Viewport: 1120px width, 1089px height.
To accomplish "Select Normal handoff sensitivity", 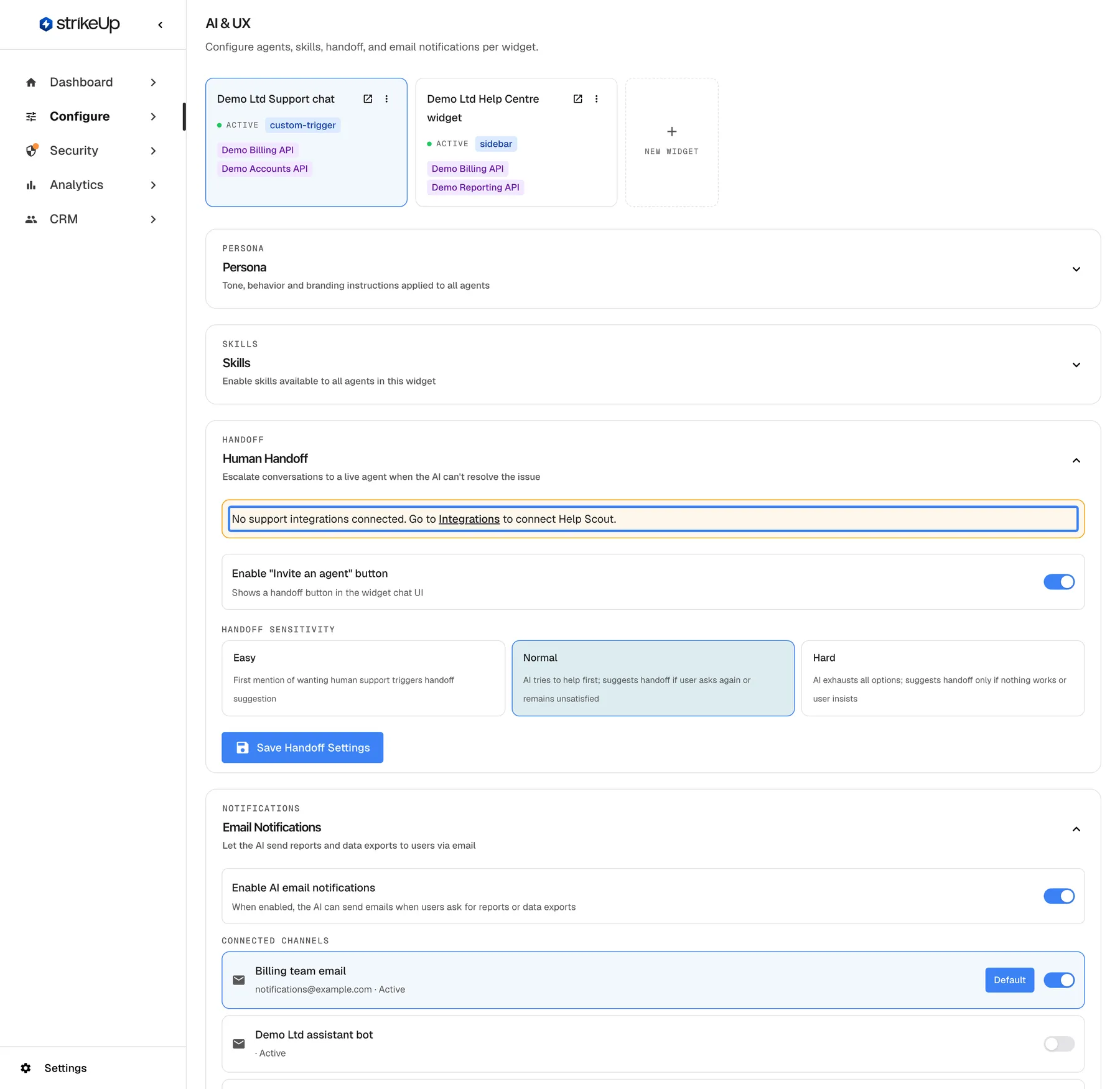I will 653,678.
